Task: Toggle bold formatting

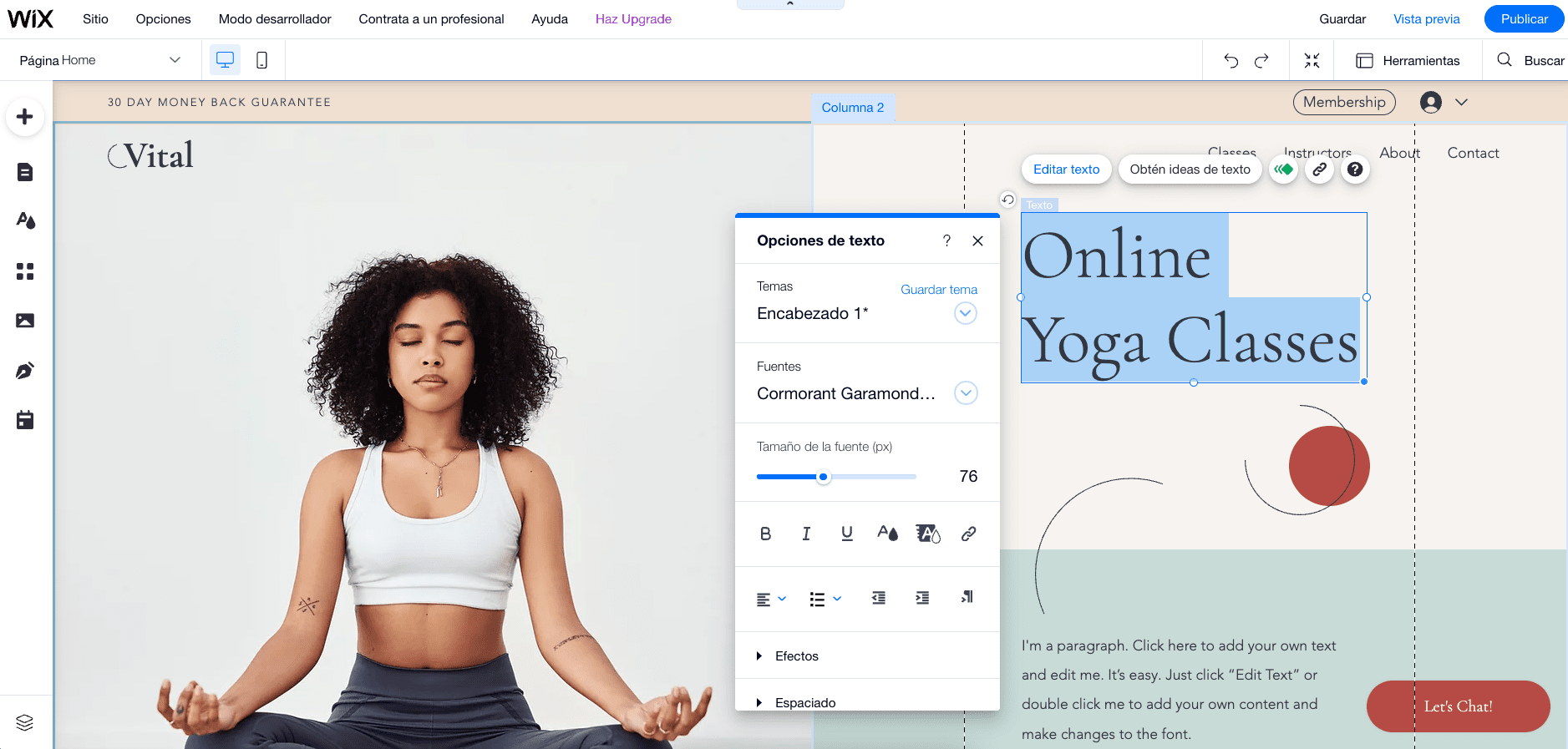Action: coord(765,534)
